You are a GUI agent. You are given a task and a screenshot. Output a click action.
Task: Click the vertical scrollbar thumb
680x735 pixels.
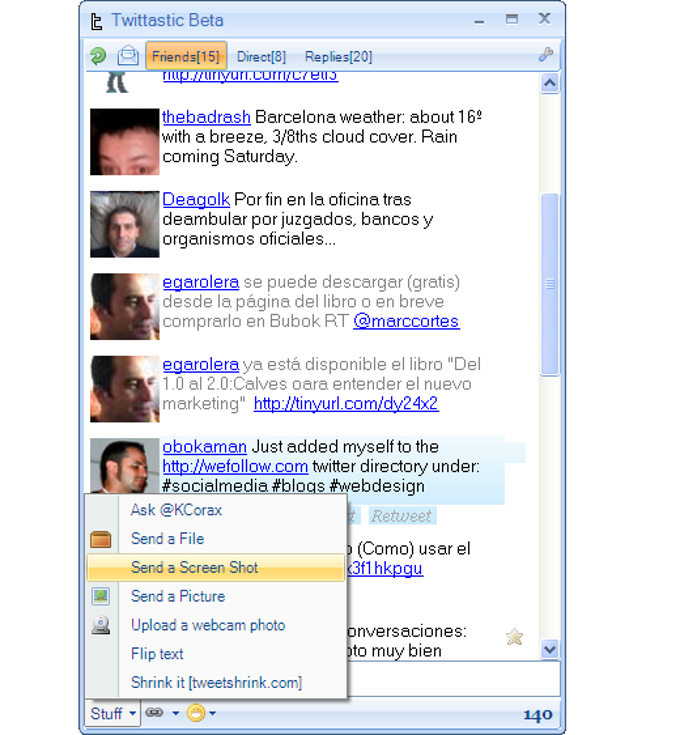[x=550, y=284]
